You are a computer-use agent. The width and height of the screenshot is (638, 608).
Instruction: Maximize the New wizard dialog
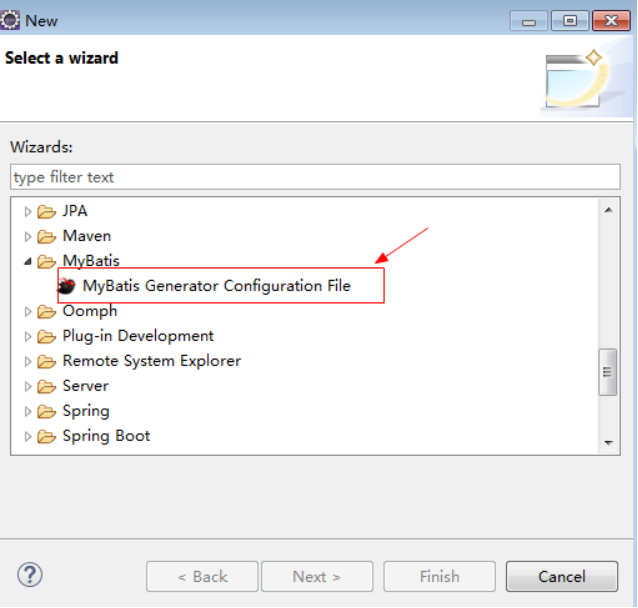click(570, 21)
